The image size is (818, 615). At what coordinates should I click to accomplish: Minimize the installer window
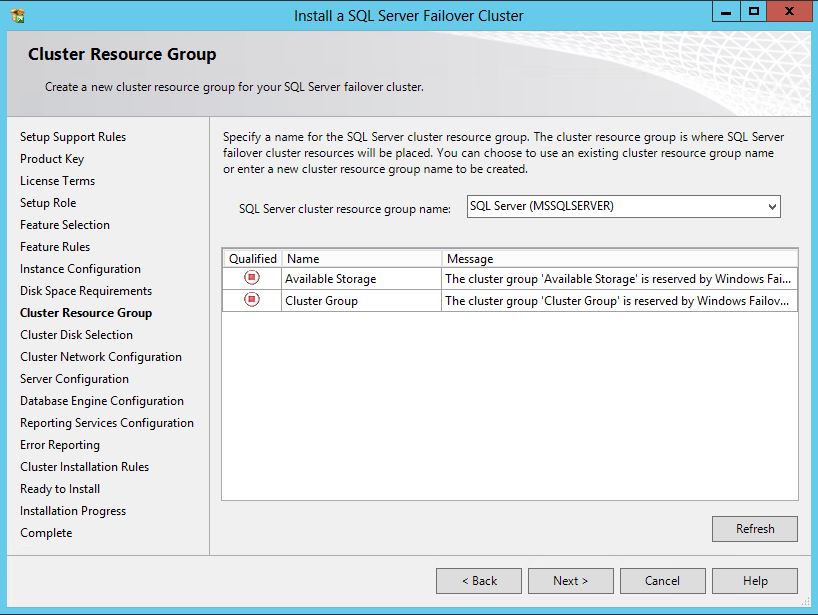click(x=726, y=12)
